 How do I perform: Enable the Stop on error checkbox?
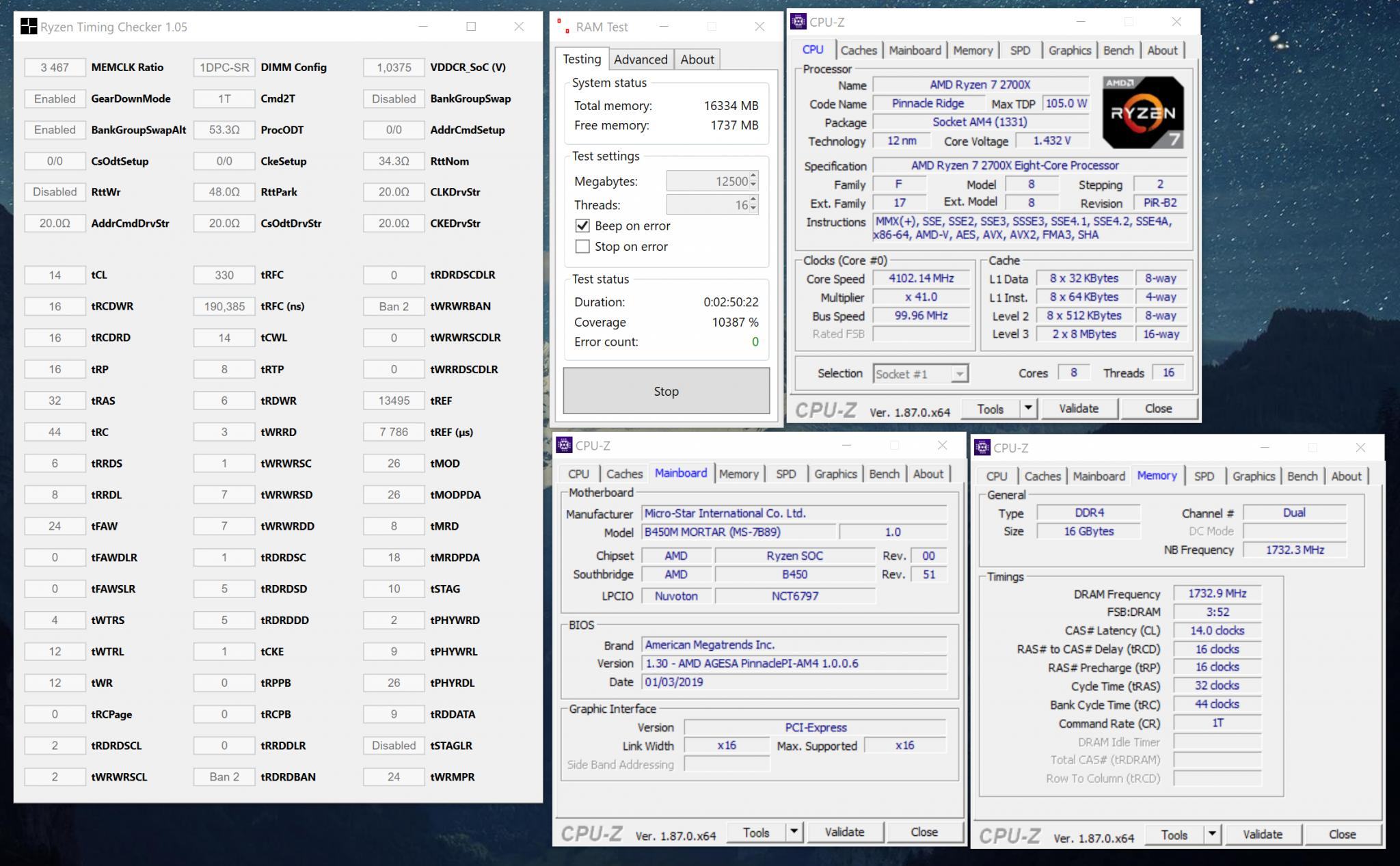582,246
